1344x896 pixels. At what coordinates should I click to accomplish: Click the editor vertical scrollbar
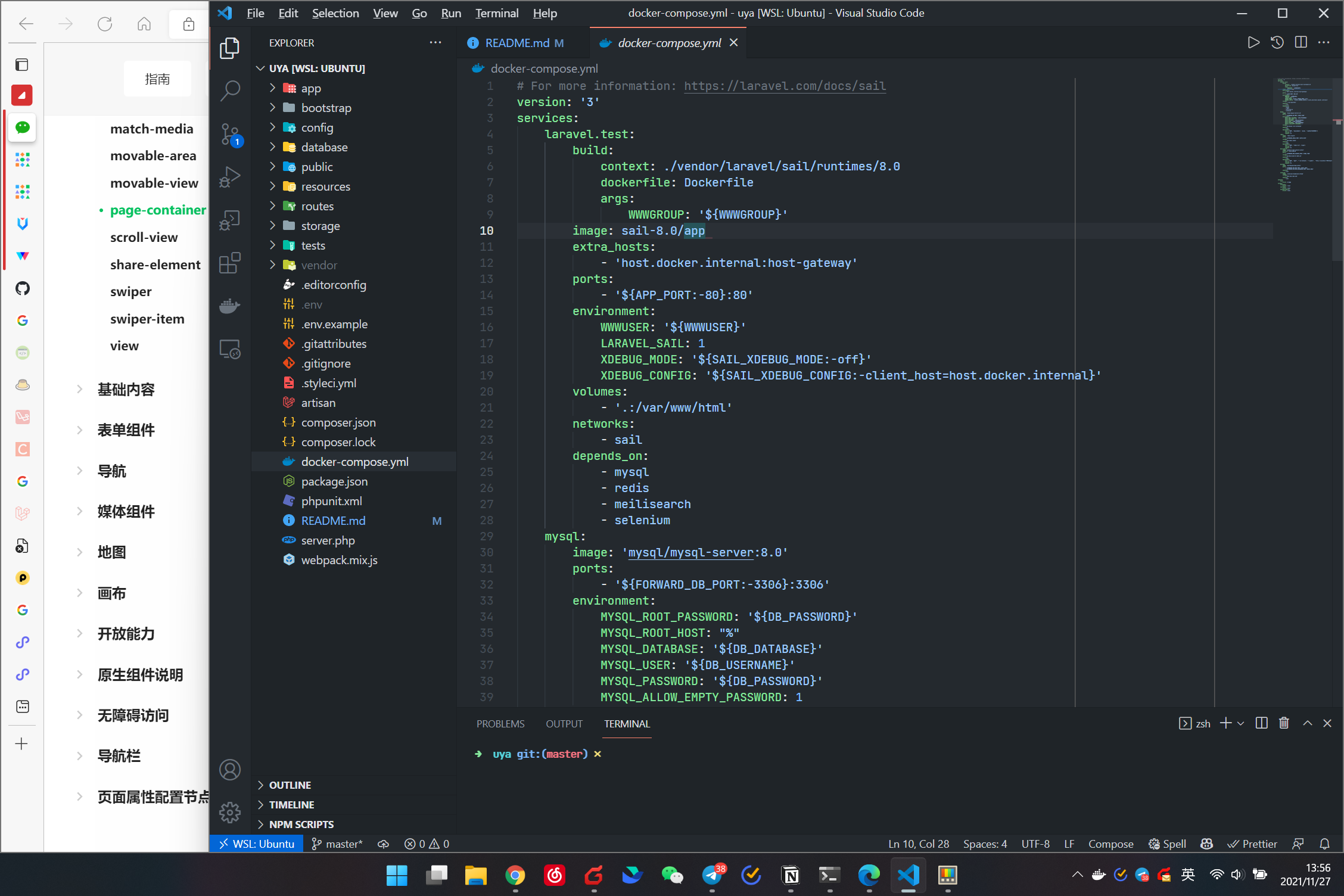click(1337, 170)
